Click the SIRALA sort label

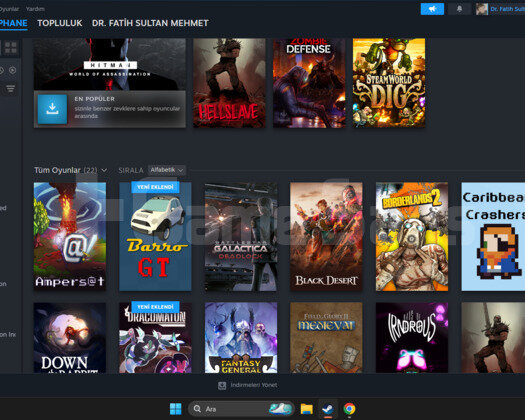click(x=131, y=170)
